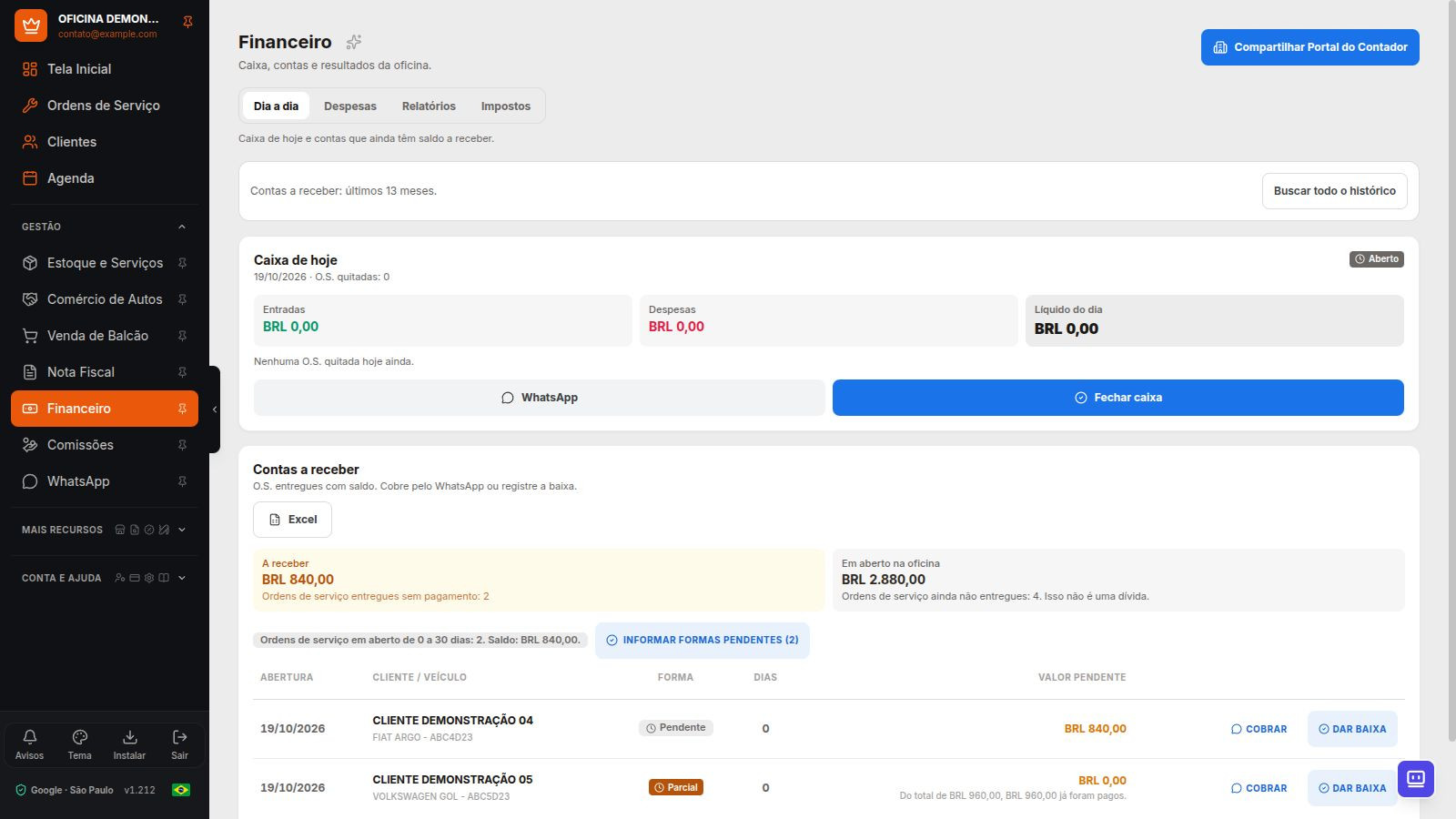Open Nota Fiscal section
1456x819 pixels.
(x=93, y=372)
